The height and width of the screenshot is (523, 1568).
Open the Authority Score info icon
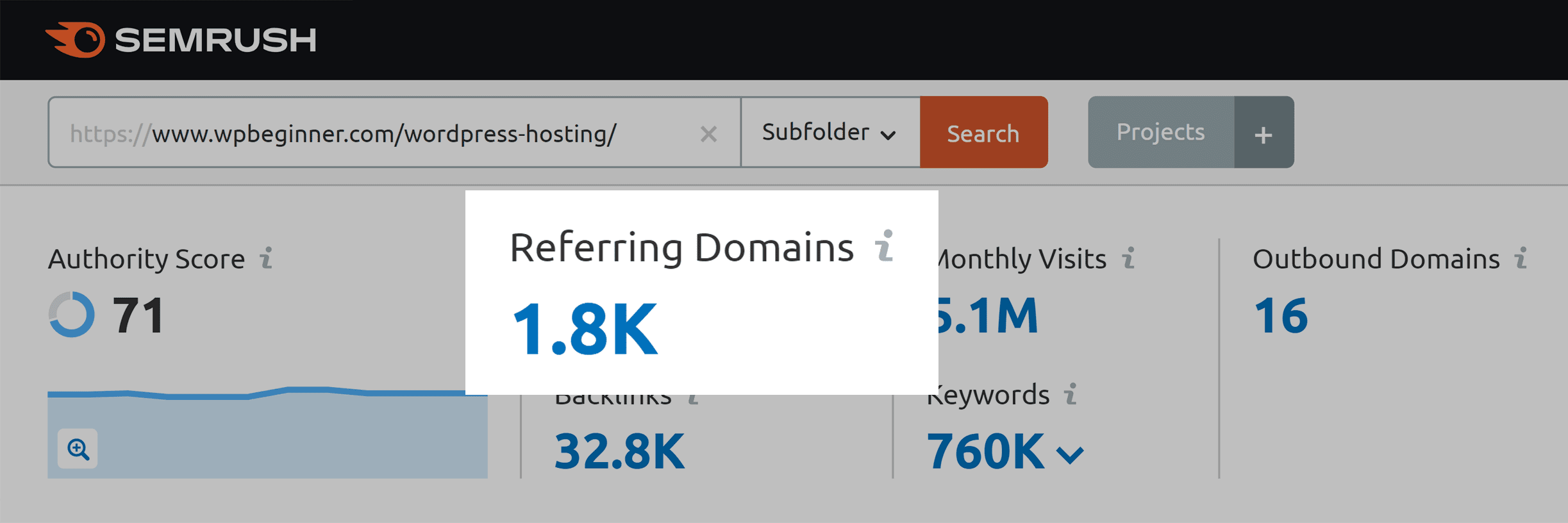(266, 258)
